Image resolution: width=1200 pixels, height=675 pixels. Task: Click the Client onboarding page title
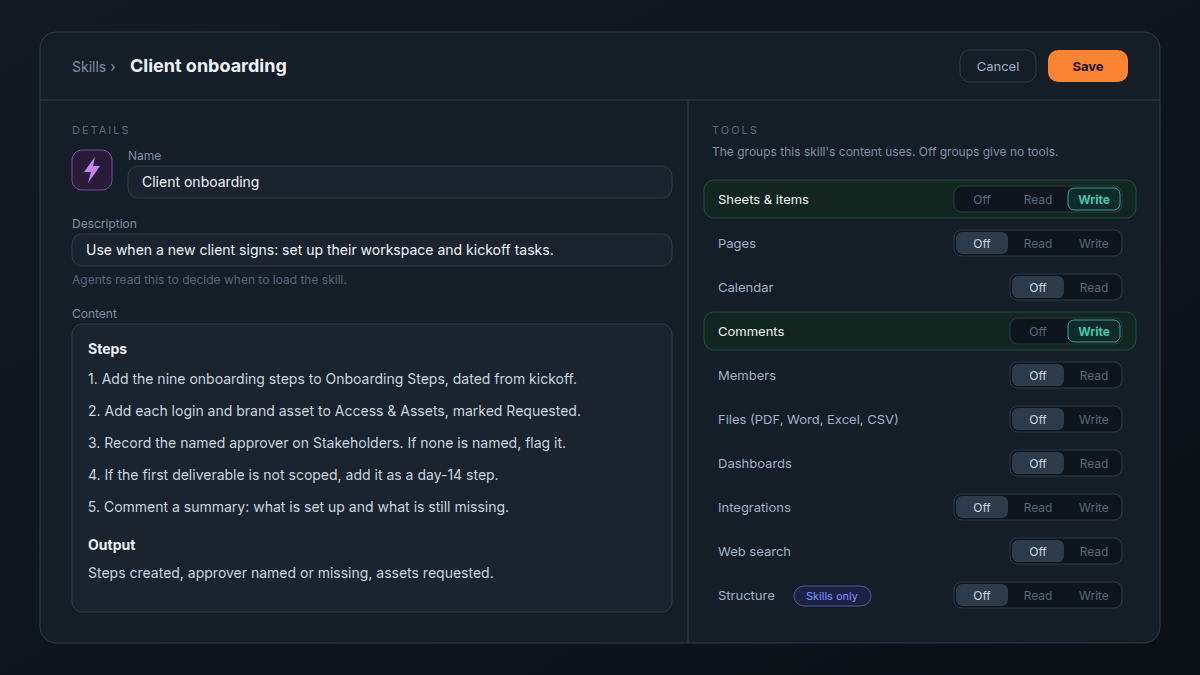[x=208, y=66]
